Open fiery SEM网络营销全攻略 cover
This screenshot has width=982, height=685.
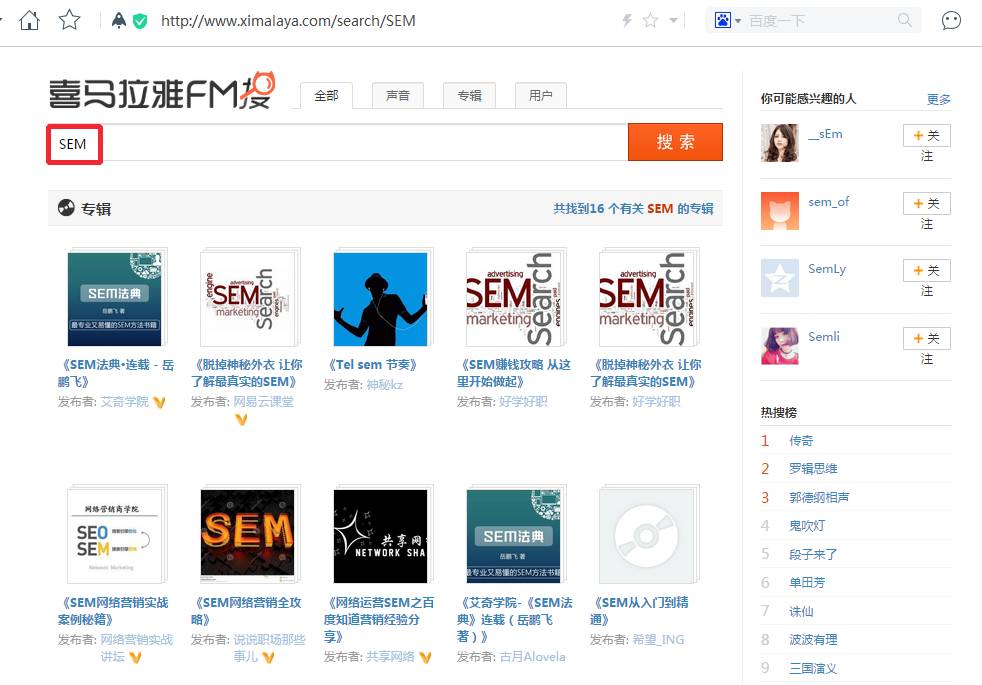tap(249, 535)
